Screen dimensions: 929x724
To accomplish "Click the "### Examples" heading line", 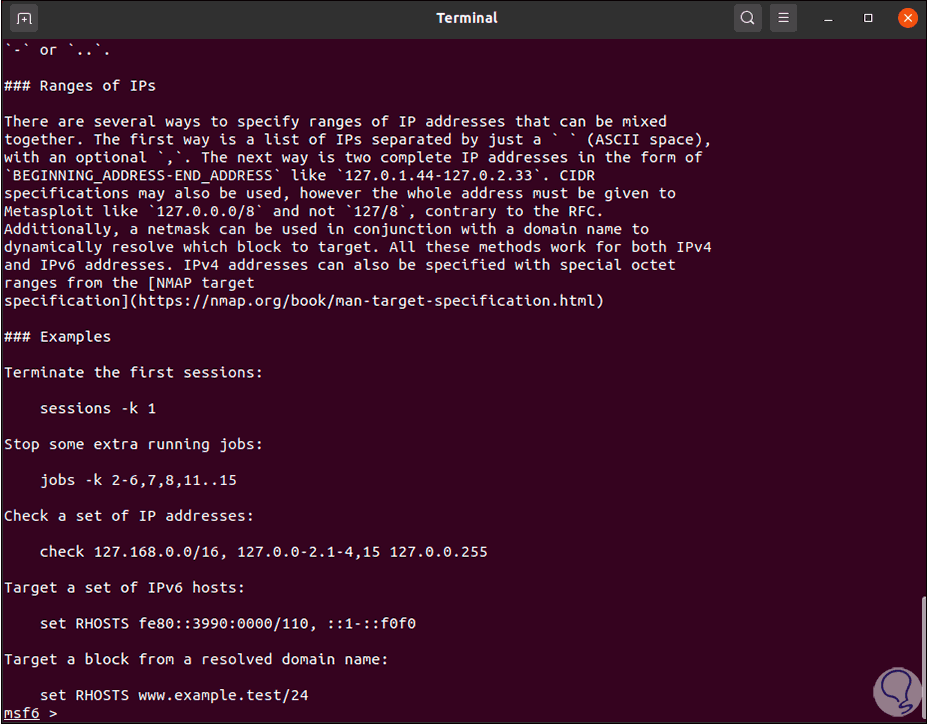I will click(x=57, y=337).
